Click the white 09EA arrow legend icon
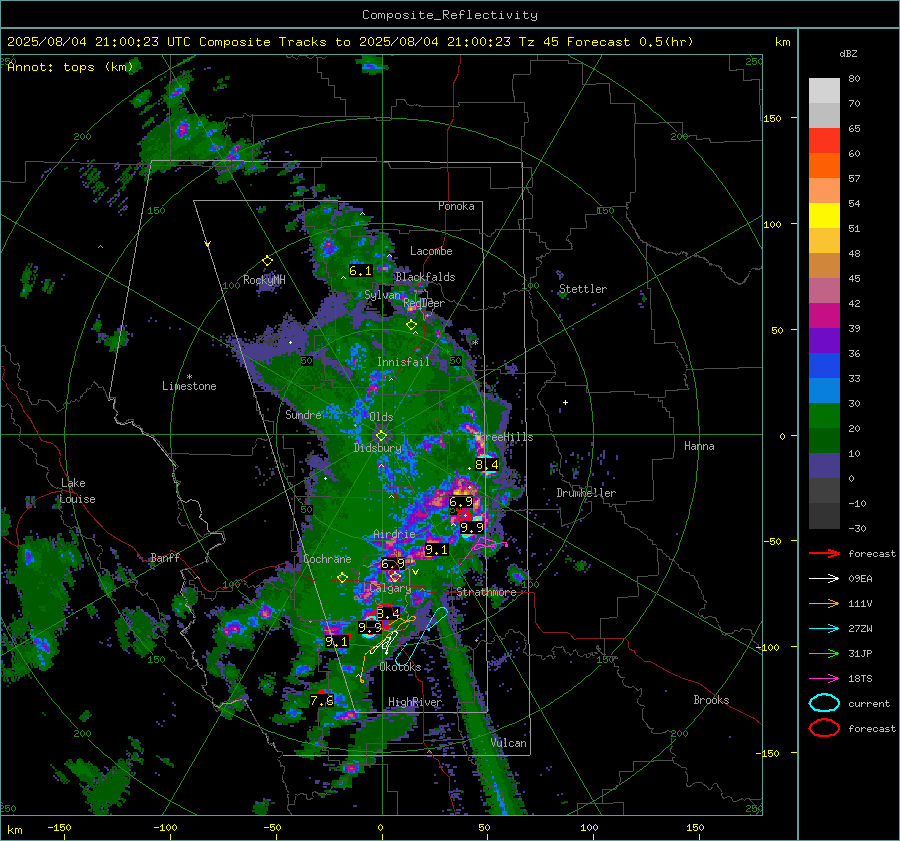This screenshot has height=841, width=900. point(824,579)
